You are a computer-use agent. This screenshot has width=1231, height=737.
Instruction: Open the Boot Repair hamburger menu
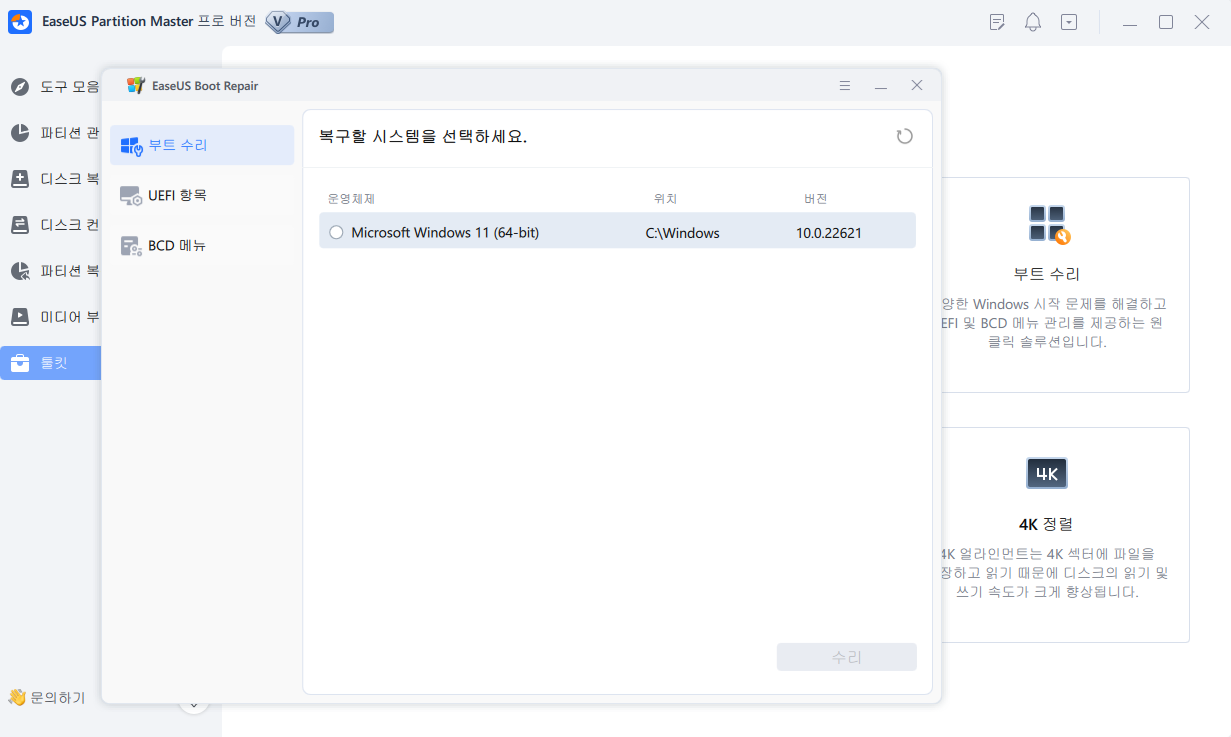845,86
